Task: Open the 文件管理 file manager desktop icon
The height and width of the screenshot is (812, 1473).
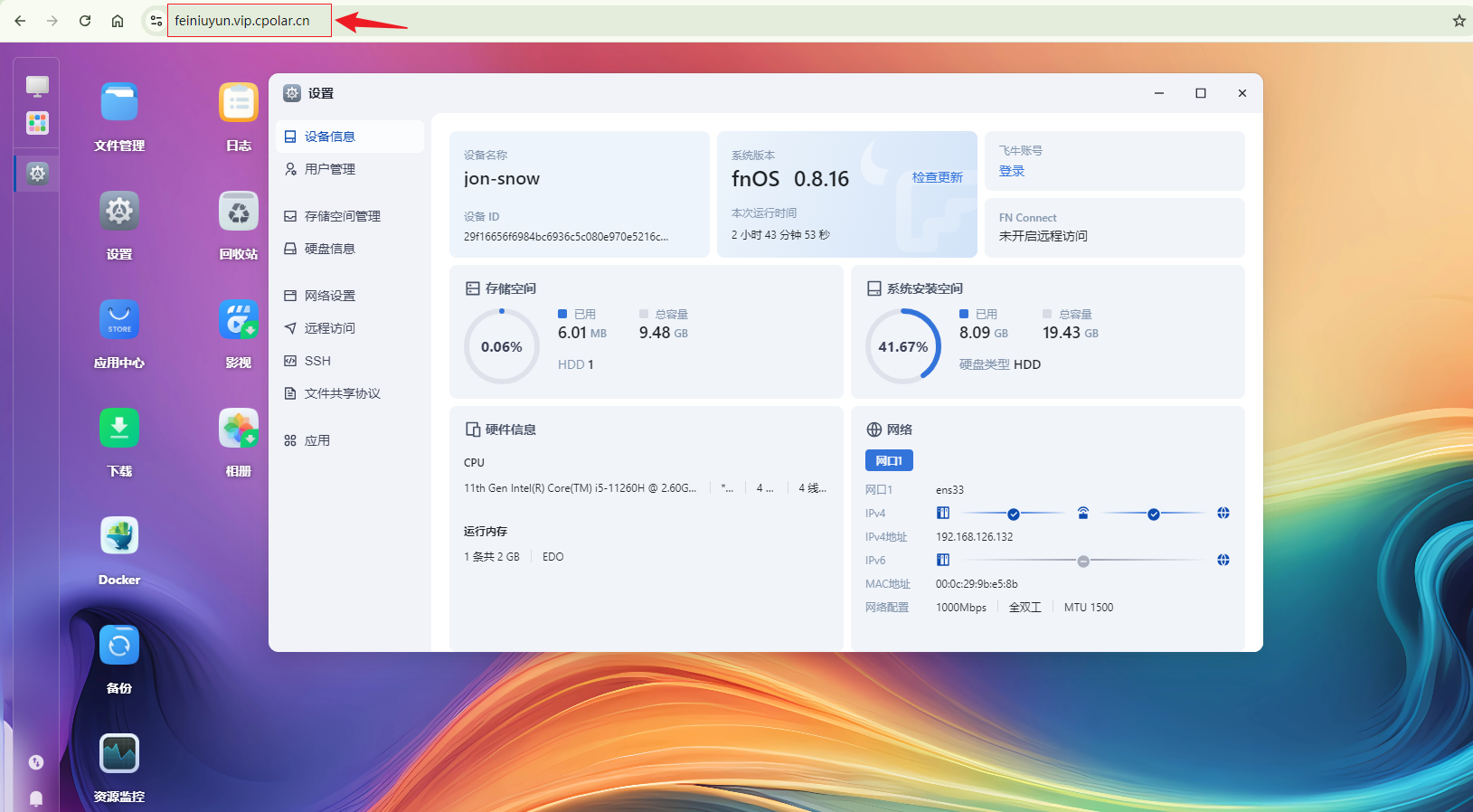Action: [119, 102]
